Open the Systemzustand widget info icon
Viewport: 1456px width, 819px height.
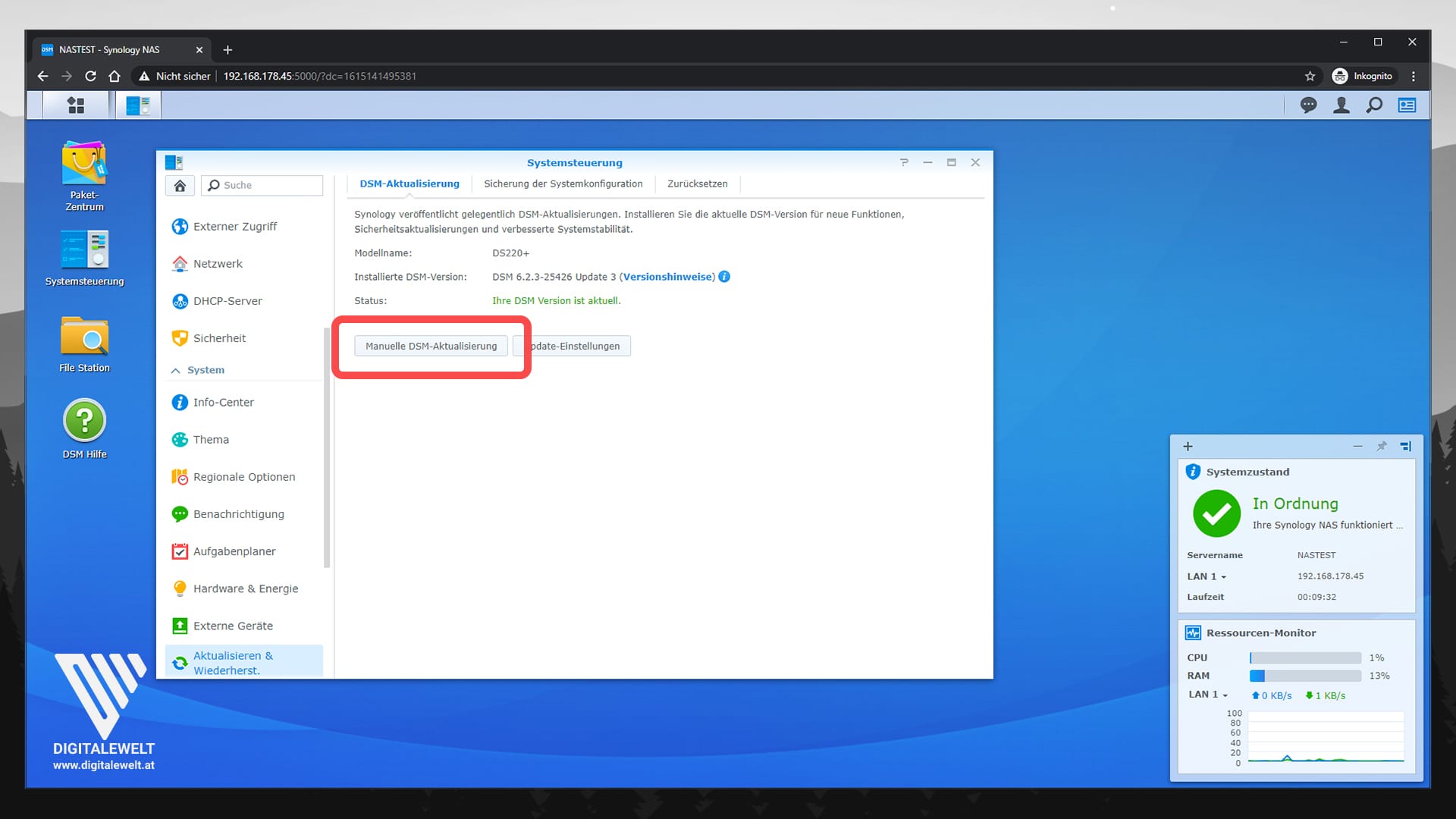pyautogui.click(x=1193, y=472)
